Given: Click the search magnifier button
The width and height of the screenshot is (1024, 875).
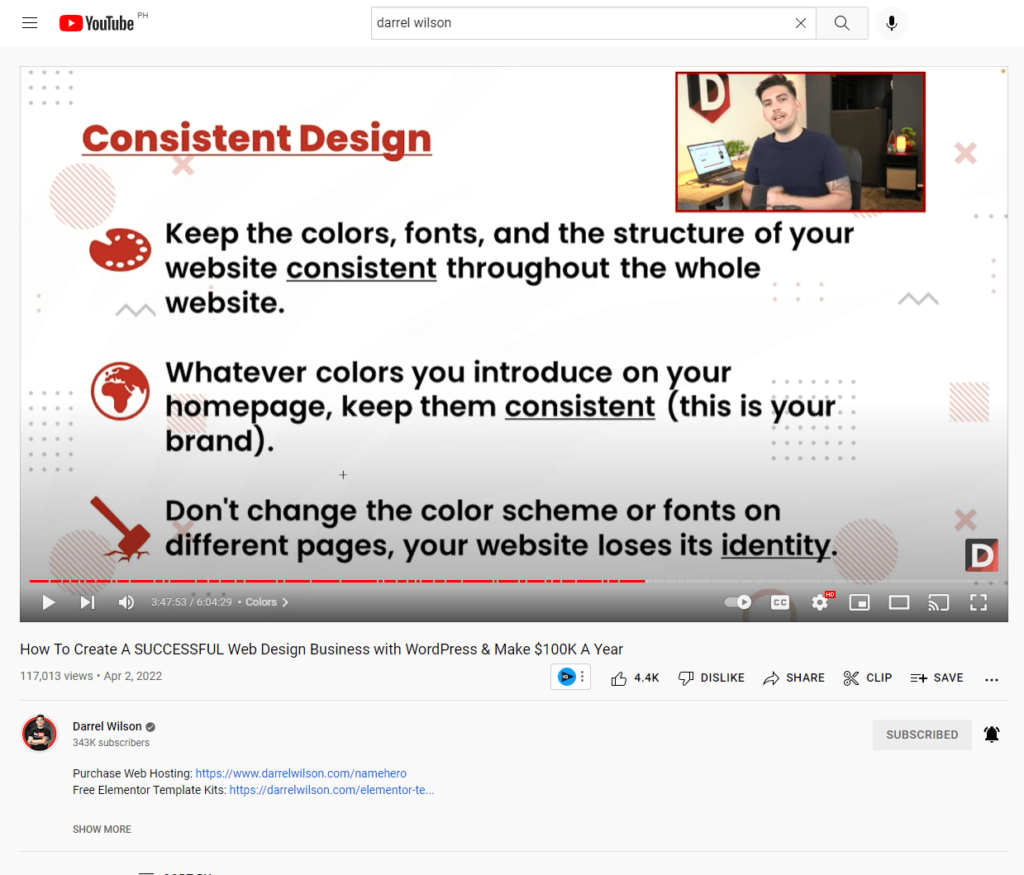Looking at the screenshot, I should point(842,23).
